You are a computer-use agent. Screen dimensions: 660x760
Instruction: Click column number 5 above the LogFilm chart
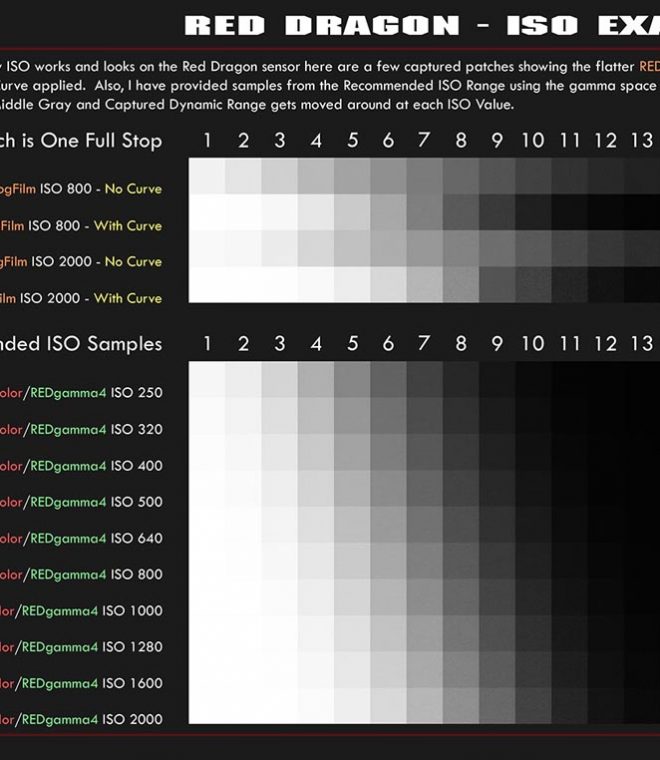pos(352,141)
